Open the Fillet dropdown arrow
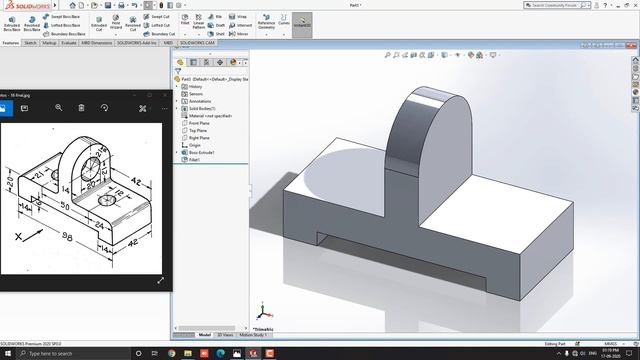Screen dimensions: 640x360 coord(185,35)
